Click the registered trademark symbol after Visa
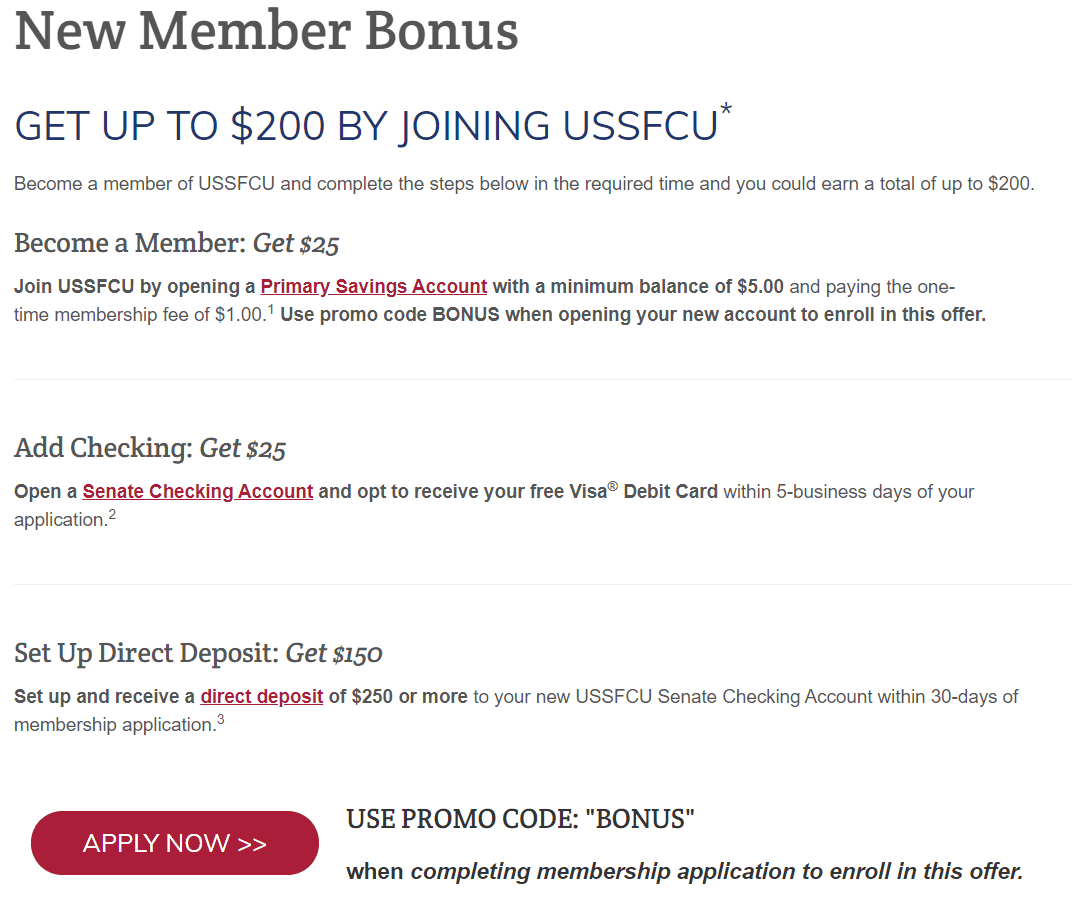The image size is (1079, 911). [612, 486]
